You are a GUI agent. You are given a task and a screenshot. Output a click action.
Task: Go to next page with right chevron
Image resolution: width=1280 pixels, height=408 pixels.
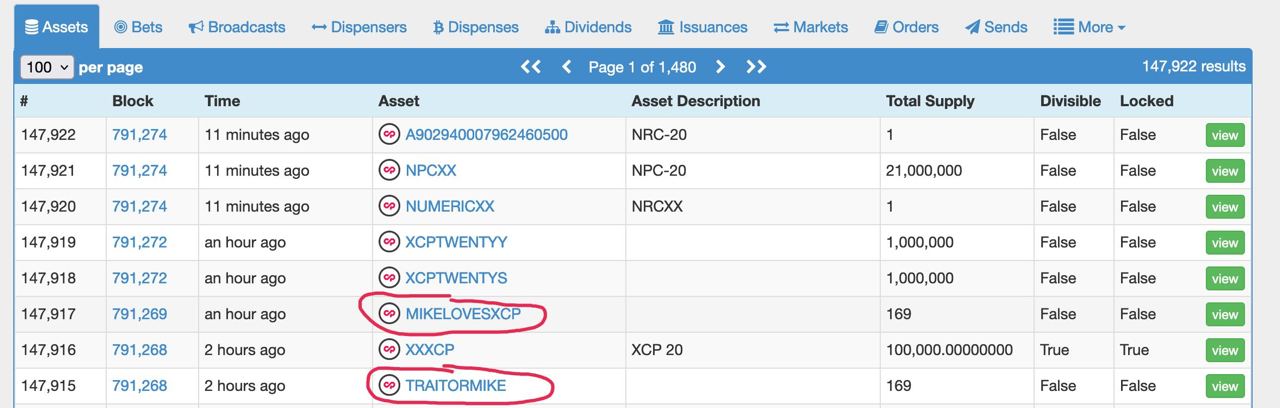[x=720, y=67]
